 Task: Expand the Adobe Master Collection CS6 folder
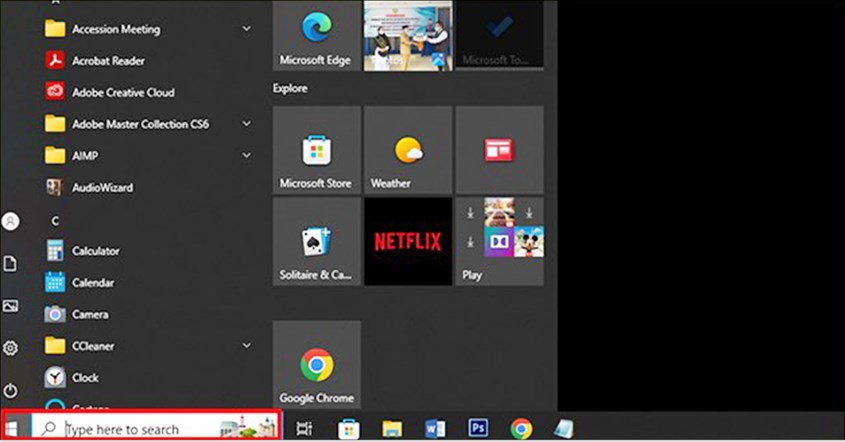coord(246,124)
